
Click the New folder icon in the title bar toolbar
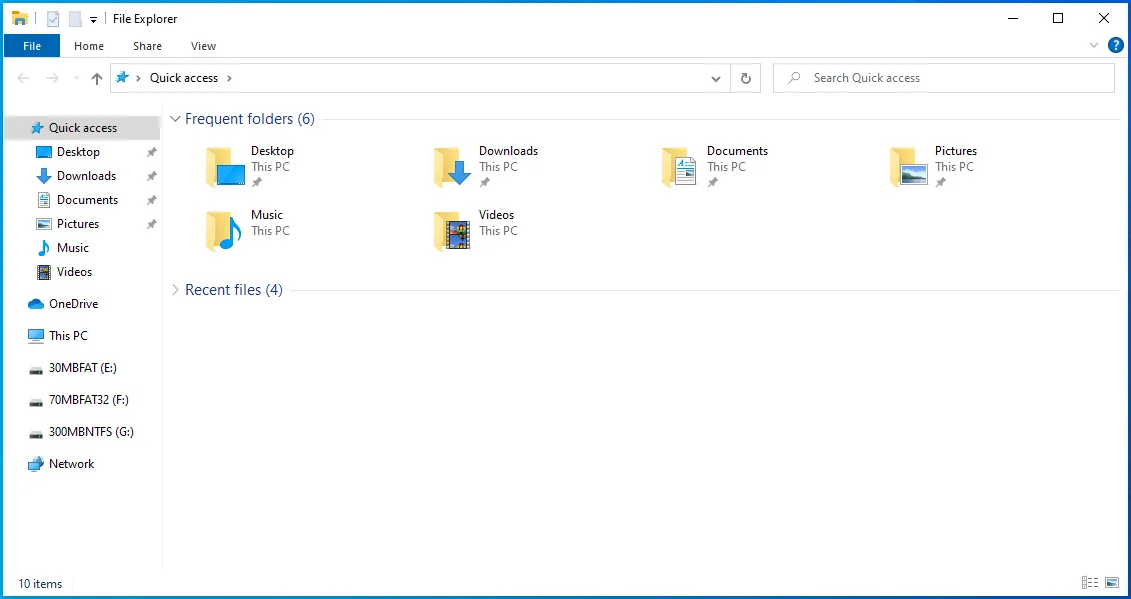point(75,19)
